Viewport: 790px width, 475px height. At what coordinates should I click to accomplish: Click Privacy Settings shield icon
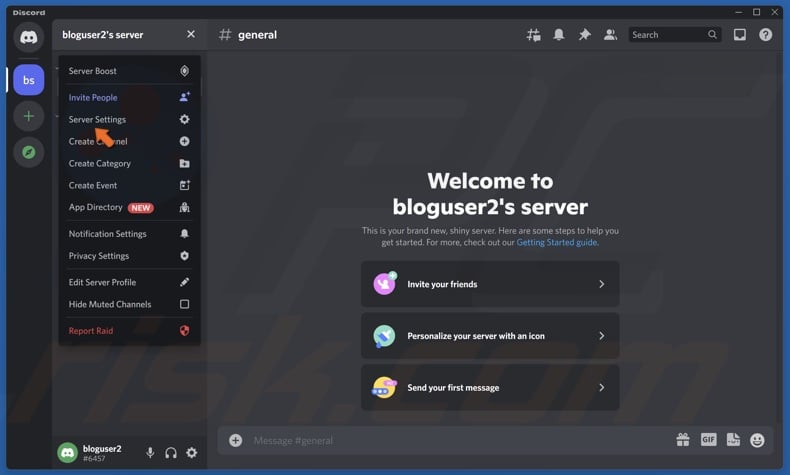pyautogui.click(x=185, y=256)
